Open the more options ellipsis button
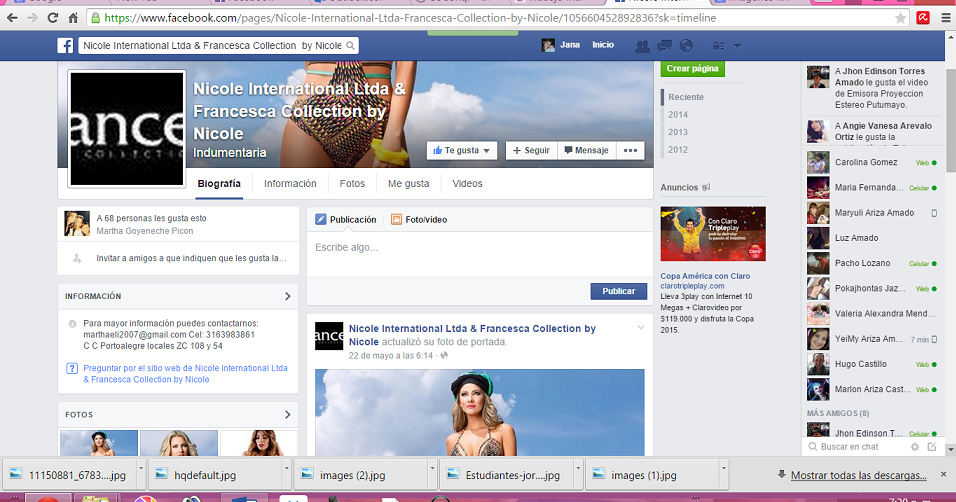Viewport: 956px width, 502px height. coord(630,151)
